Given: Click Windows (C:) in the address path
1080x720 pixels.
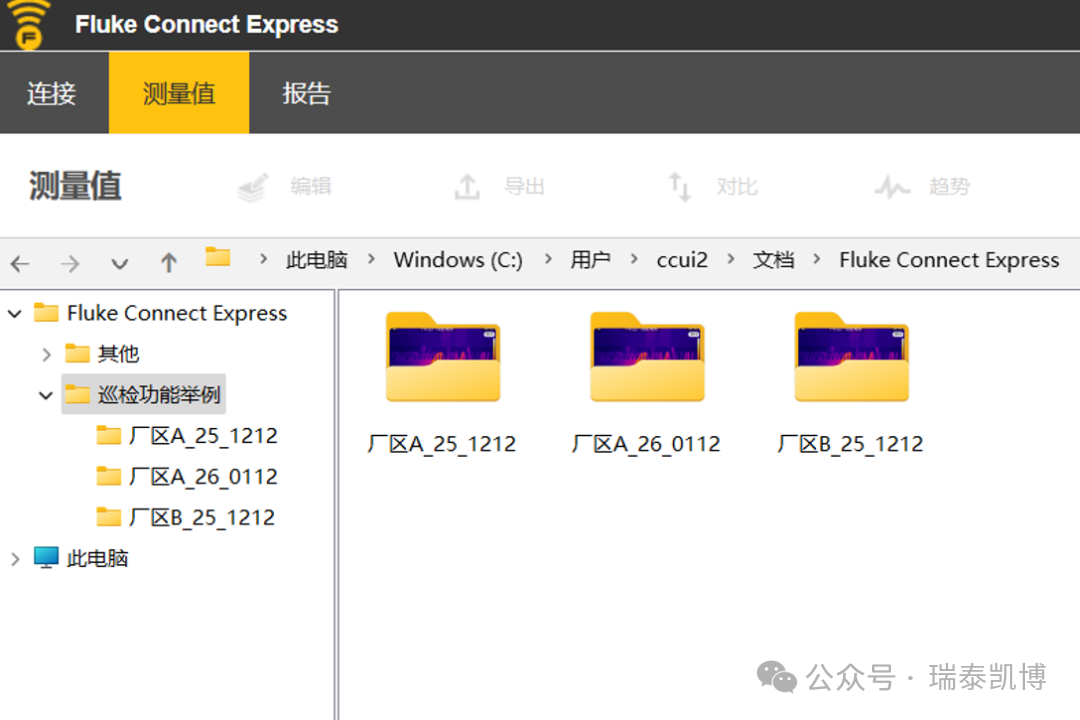Looking at the screenshot, I should (458, 260).
